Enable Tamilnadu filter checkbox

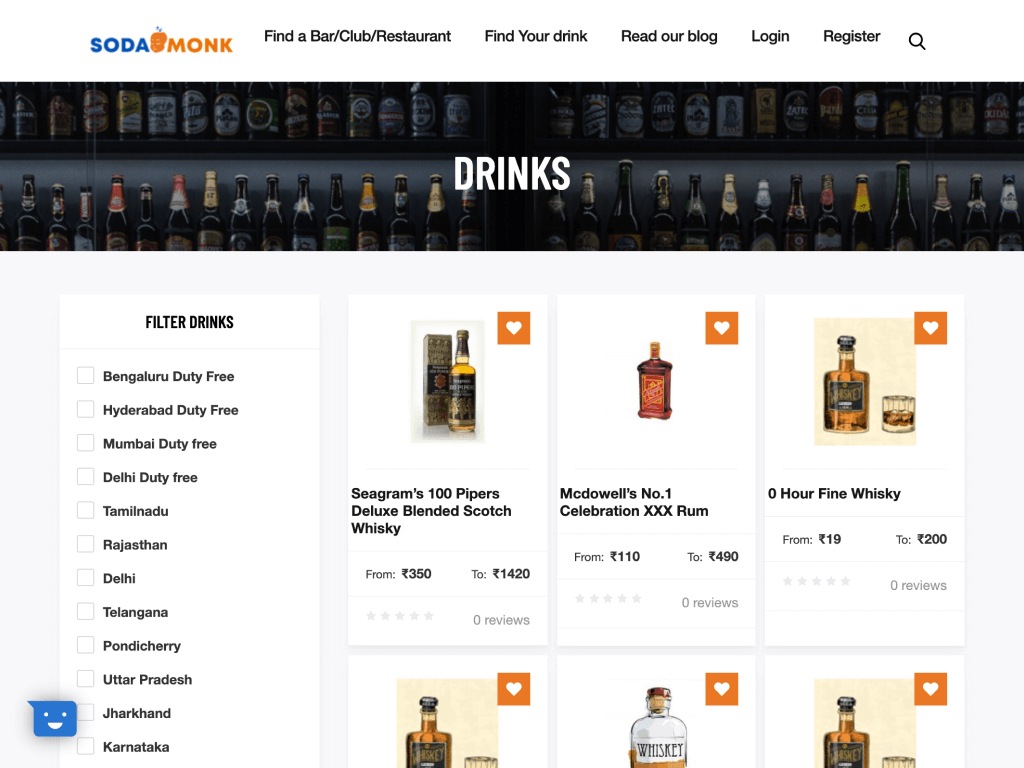[x=86, y=510]
